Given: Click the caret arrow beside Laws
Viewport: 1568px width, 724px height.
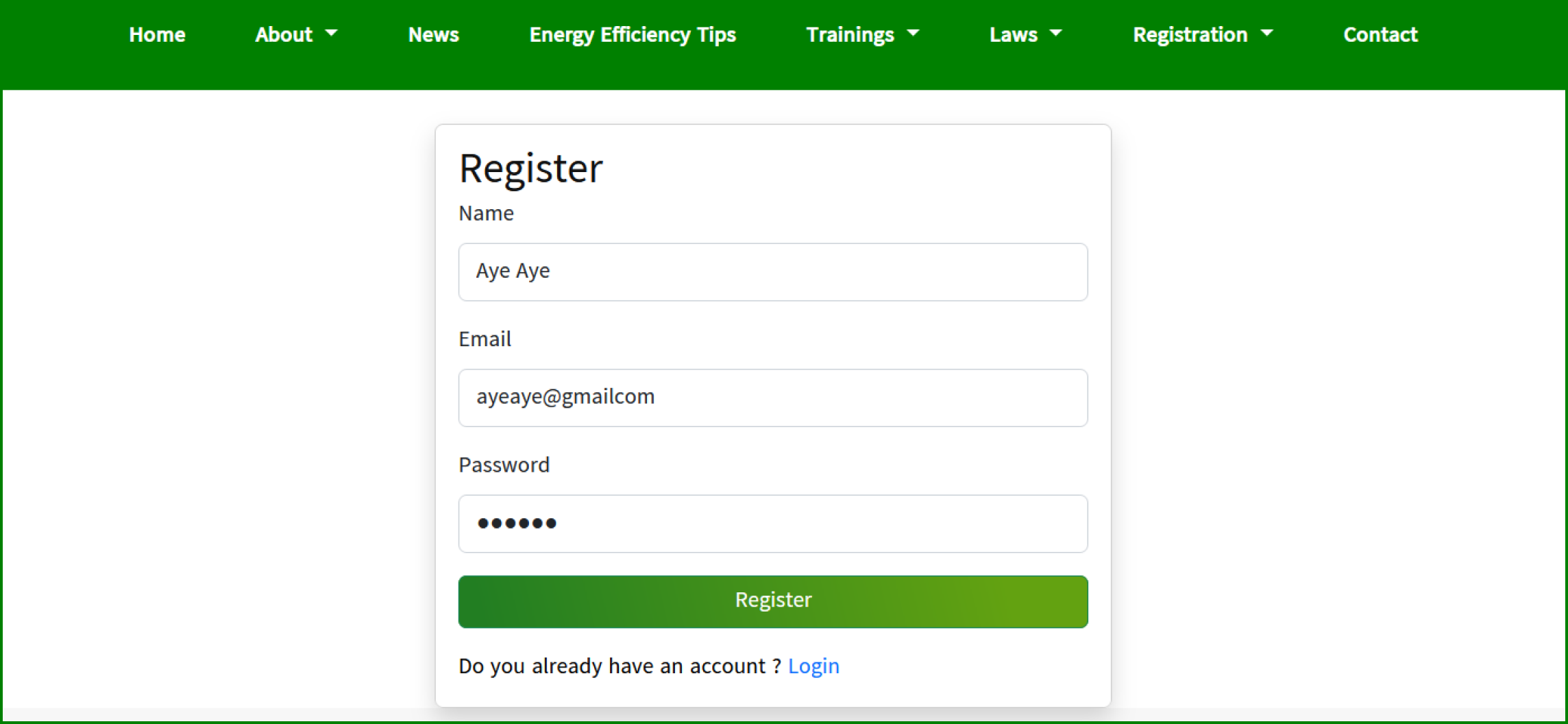Looking at the screenshot, I should point(1056,33).
